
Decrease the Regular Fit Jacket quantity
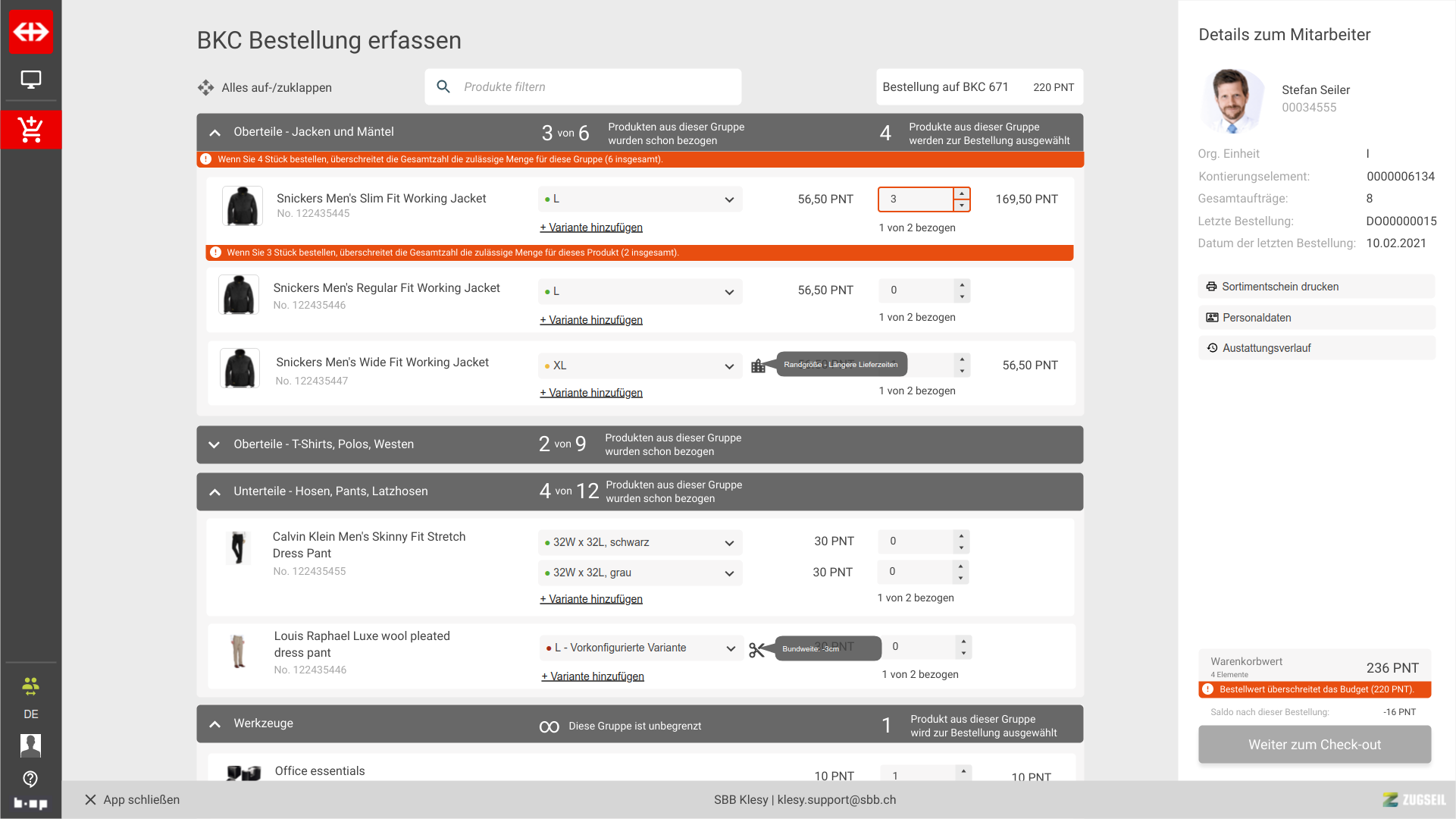pyautogui.click(x=962, y=297)
